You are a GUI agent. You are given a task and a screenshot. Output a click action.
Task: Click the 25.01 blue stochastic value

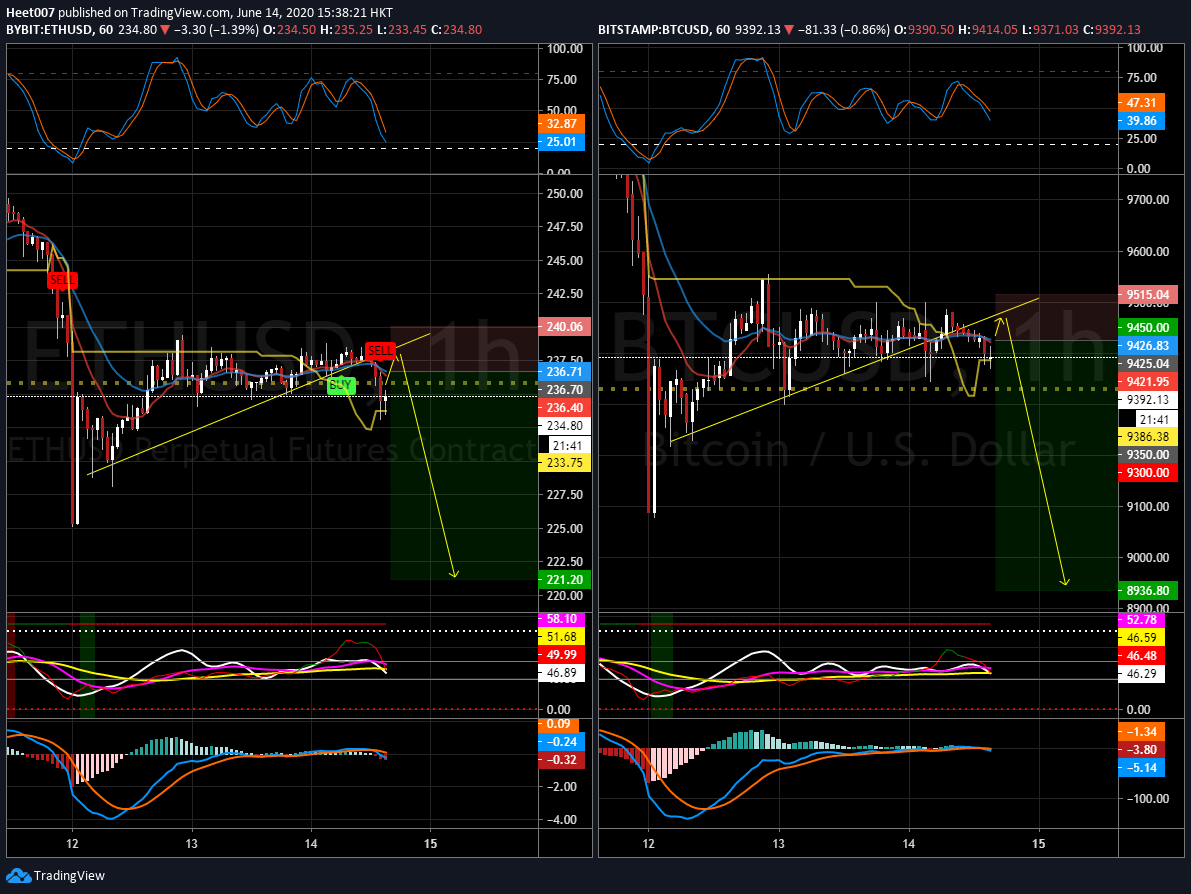561,142
